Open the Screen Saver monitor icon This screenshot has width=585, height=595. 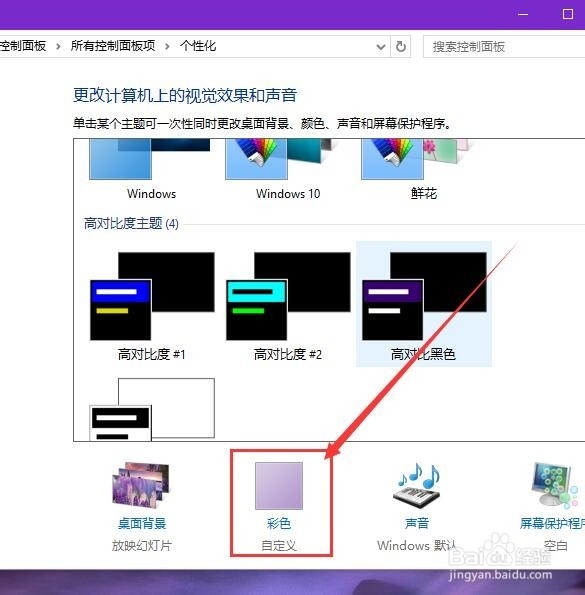555,485
